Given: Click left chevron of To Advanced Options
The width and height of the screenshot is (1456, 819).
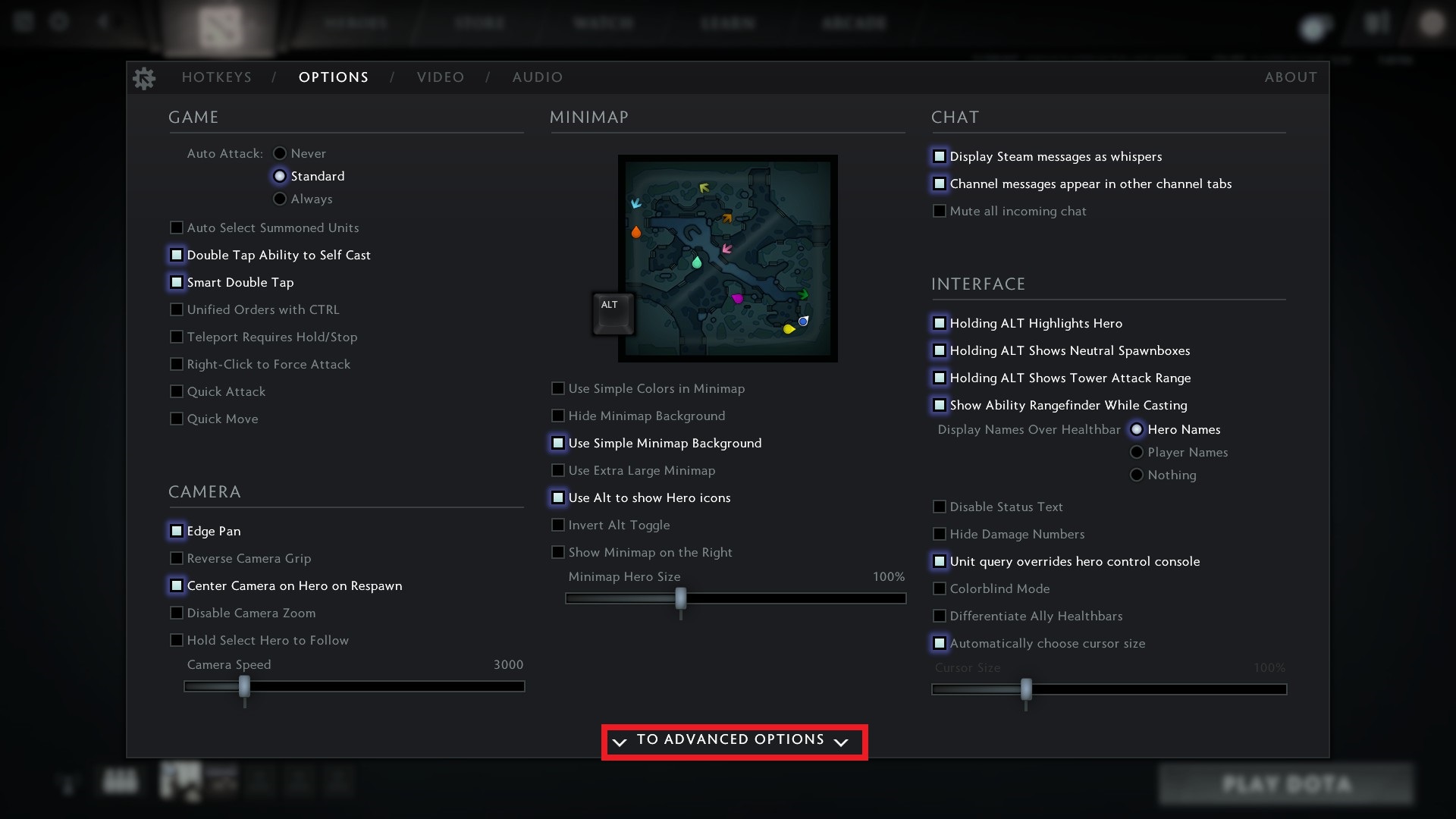Looking at the screenshot, I should pyautogui.click(x=620, y=742).
